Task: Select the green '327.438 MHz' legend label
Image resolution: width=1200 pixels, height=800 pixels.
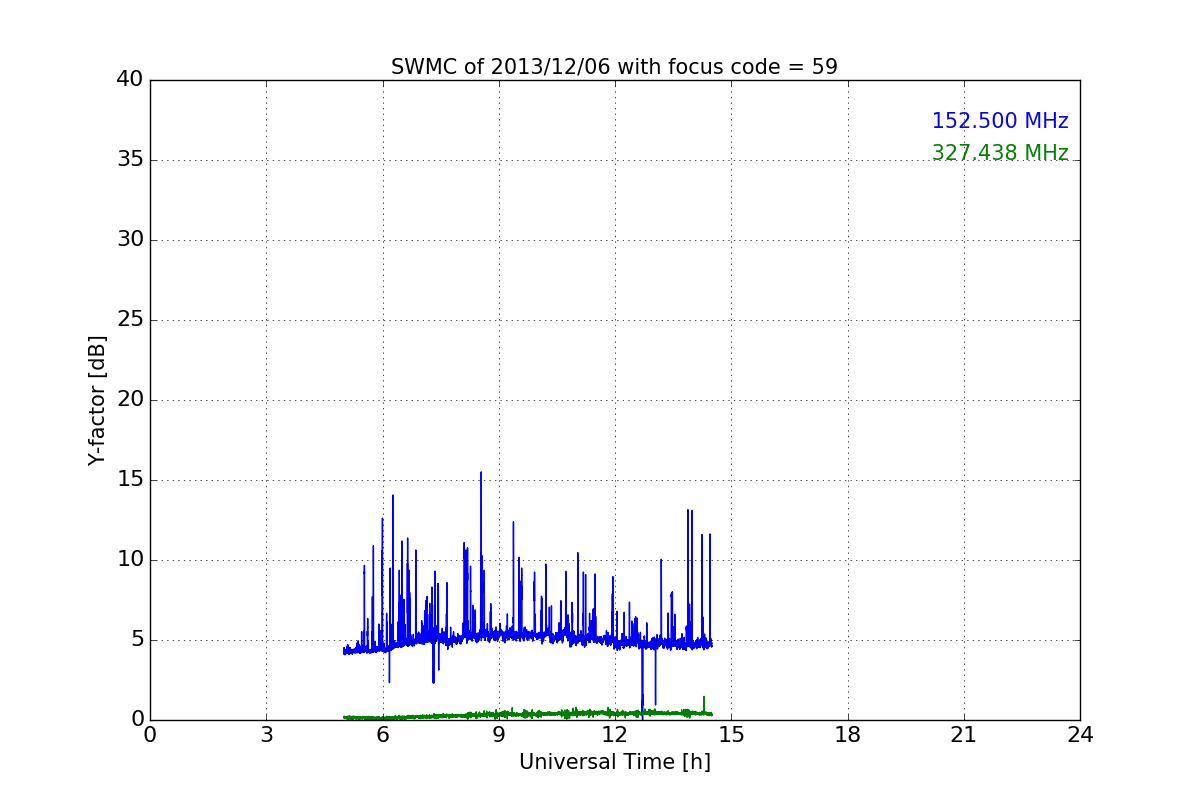Action: (x=1000, y=153)
